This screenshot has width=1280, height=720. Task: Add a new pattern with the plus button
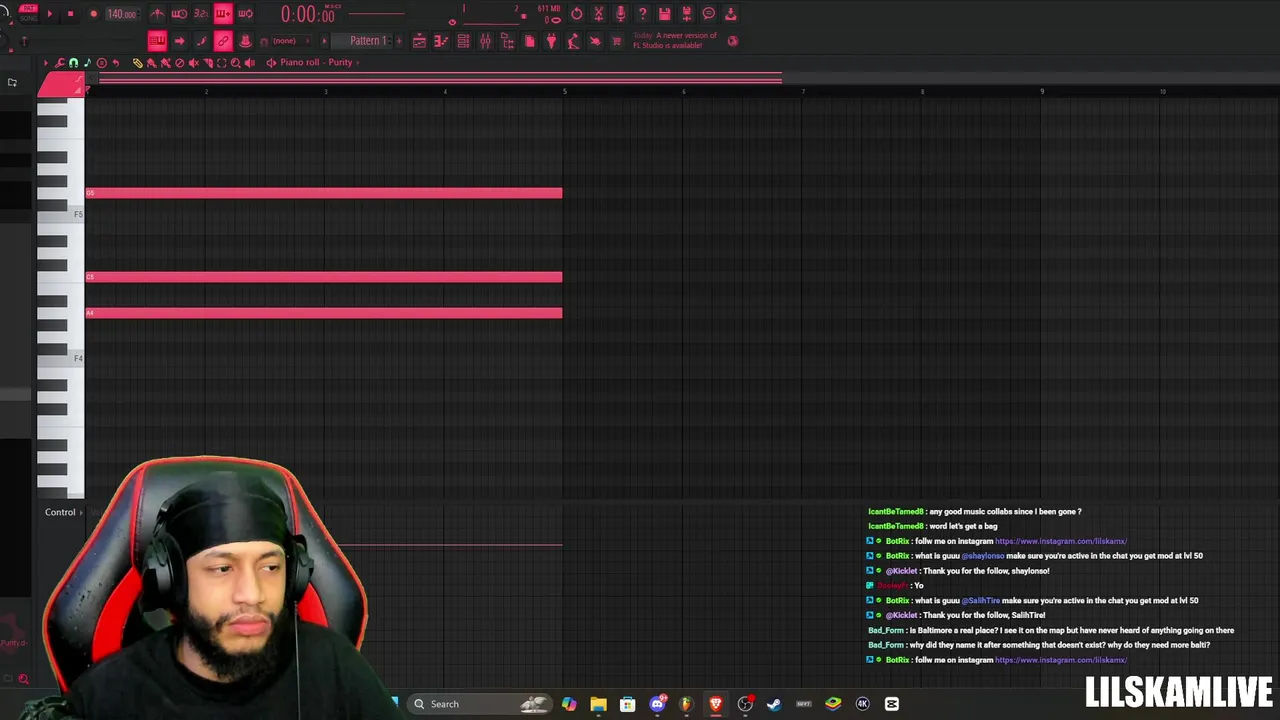[x=399, y=41]
